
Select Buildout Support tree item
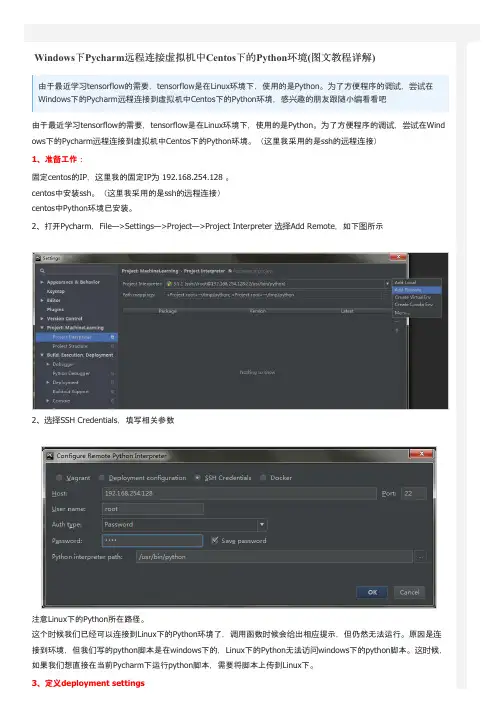71,391
